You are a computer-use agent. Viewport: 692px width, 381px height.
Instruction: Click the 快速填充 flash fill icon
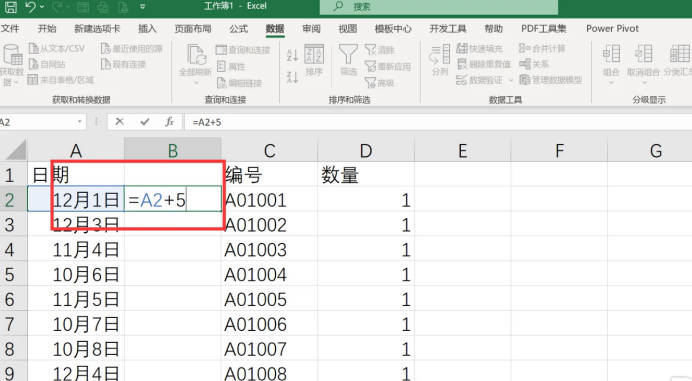(462, 48)
